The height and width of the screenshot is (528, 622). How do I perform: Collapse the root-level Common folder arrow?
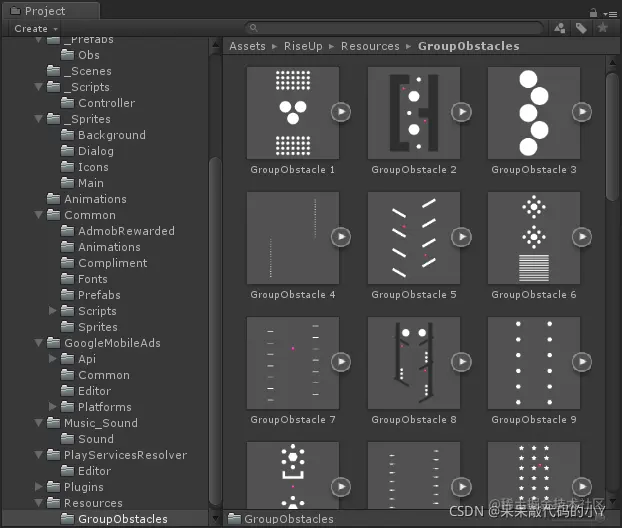[x=38, y=215]
